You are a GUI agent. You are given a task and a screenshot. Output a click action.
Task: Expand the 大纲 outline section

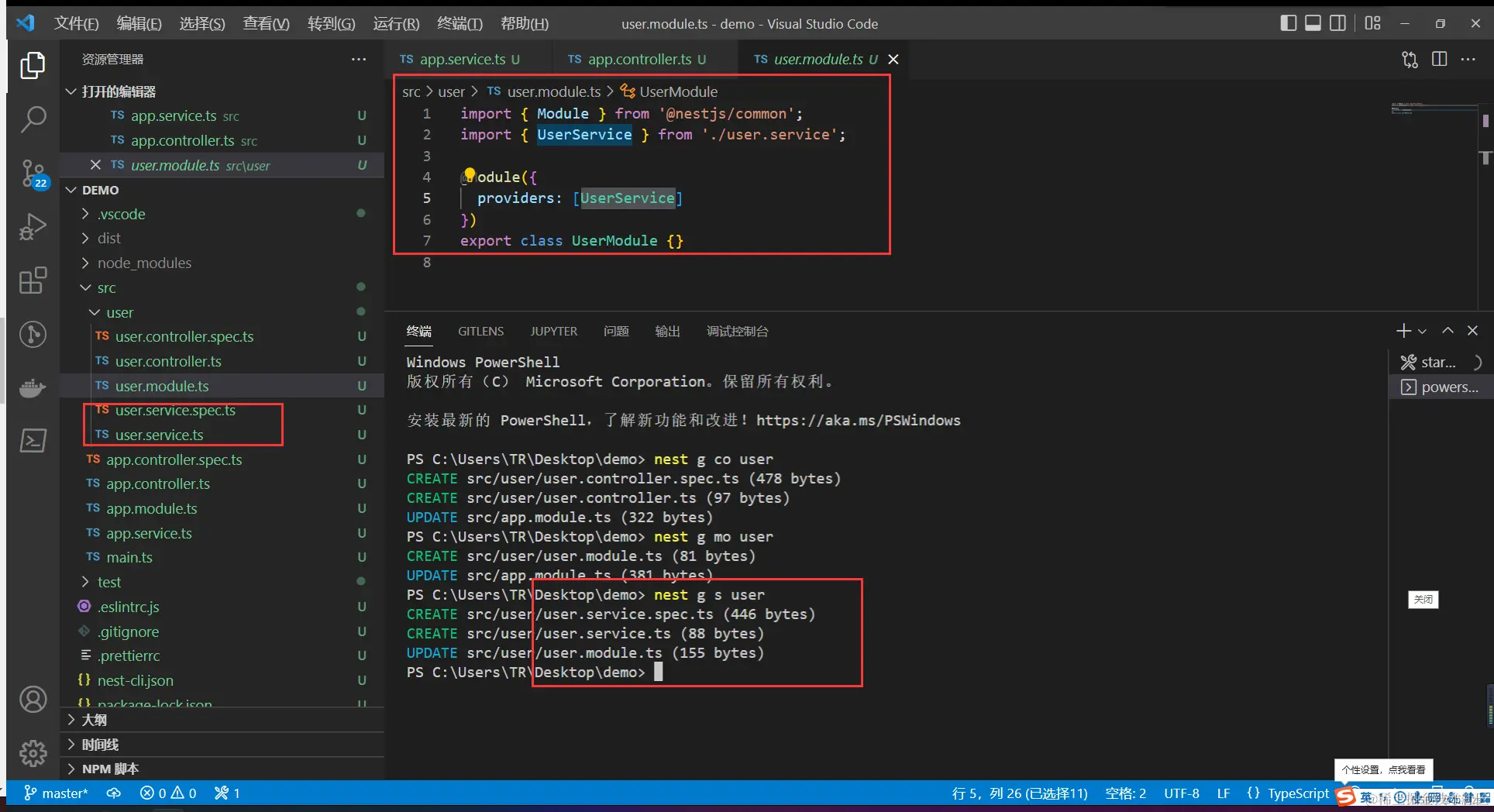(x=222, y=720)
